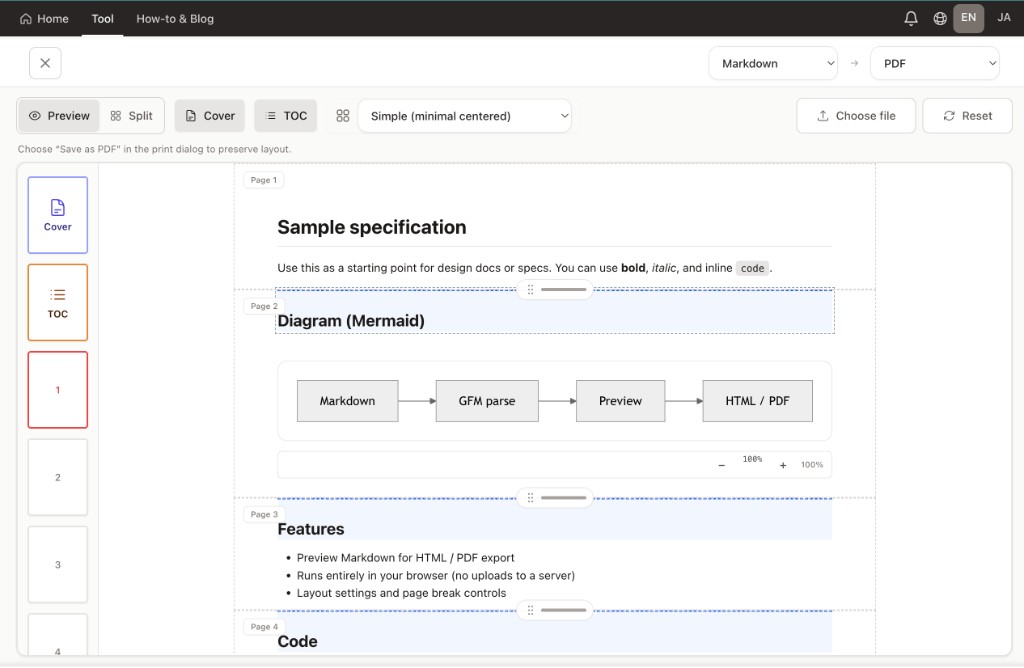The image size is (1024, 668).
Task: Select the Cover thumbnail in sidebar
Action: point(57,215)
